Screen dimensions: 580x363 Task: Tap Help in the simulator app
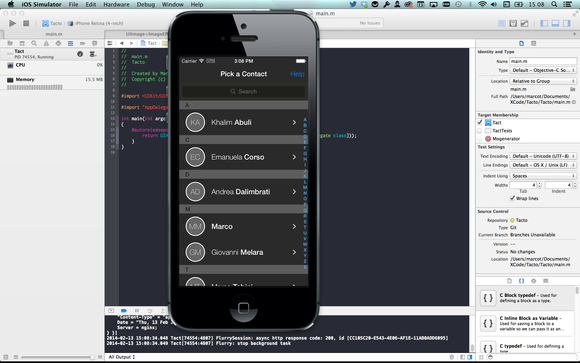(297, 74)
